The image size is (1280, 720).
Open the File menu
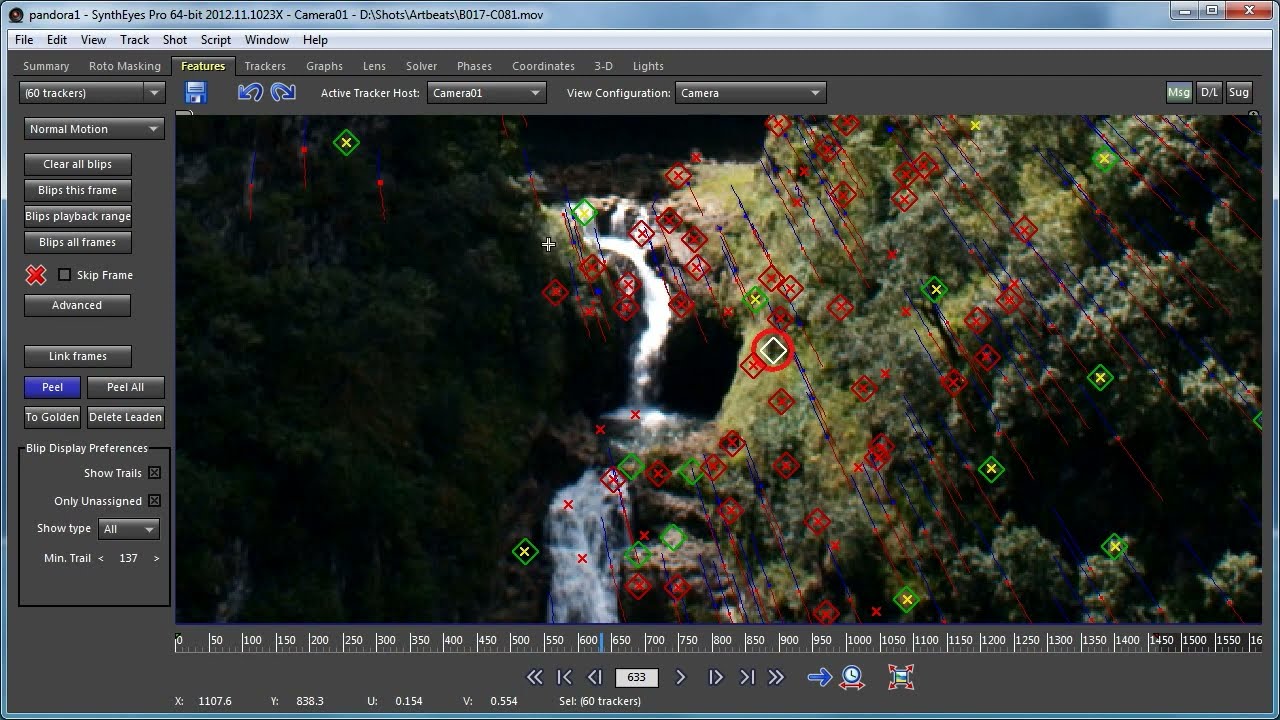(24, 40)
